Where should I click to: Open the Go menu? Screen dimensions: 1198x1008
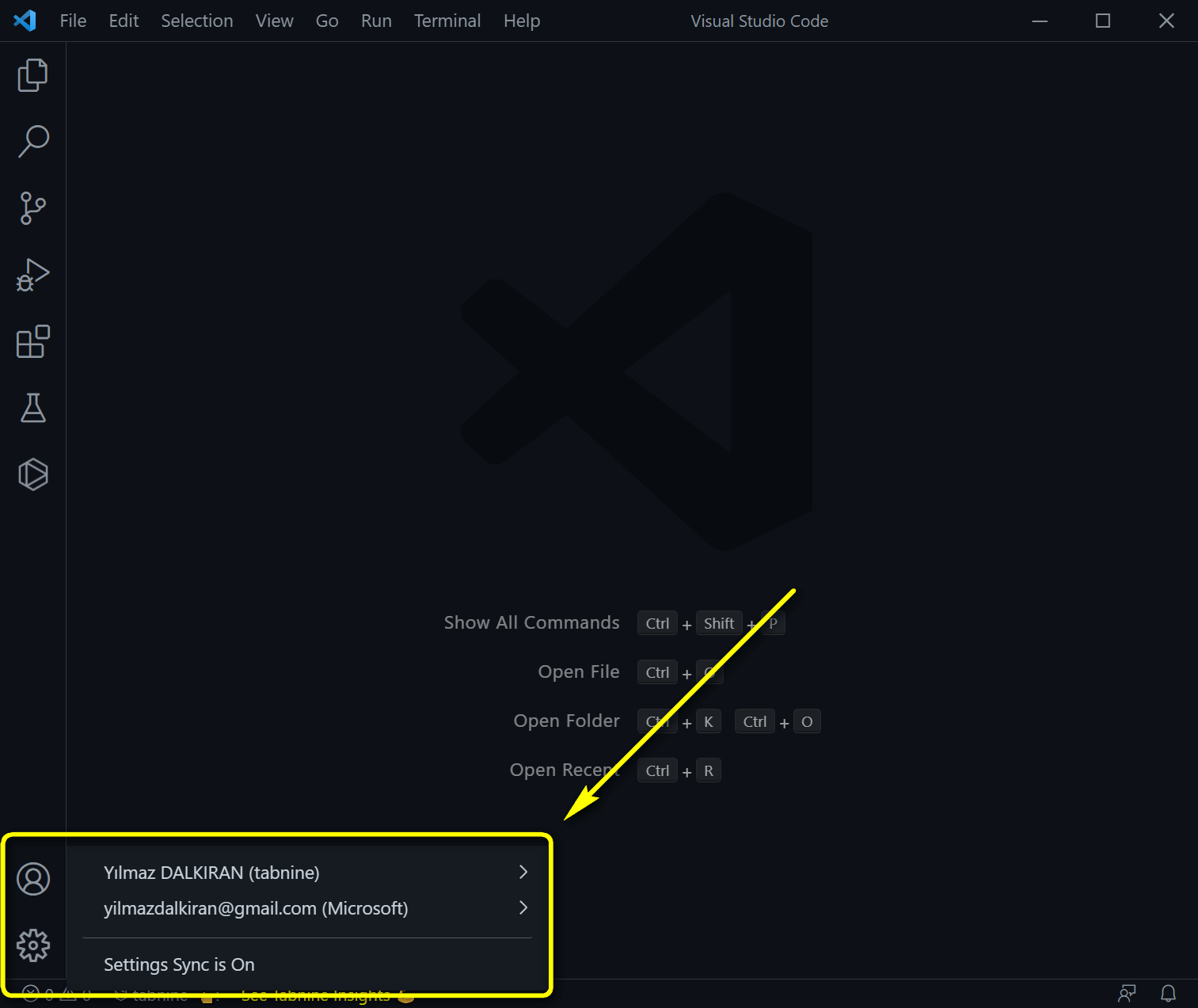click(x=327, y=21)
